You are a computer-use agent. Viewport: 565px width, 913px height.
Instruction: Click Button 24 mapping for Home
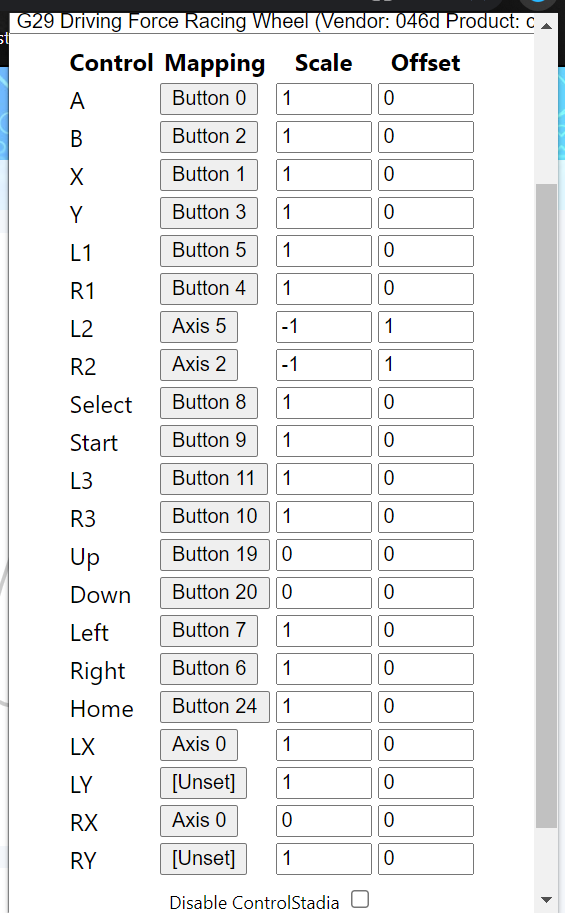tap(214, 707)
